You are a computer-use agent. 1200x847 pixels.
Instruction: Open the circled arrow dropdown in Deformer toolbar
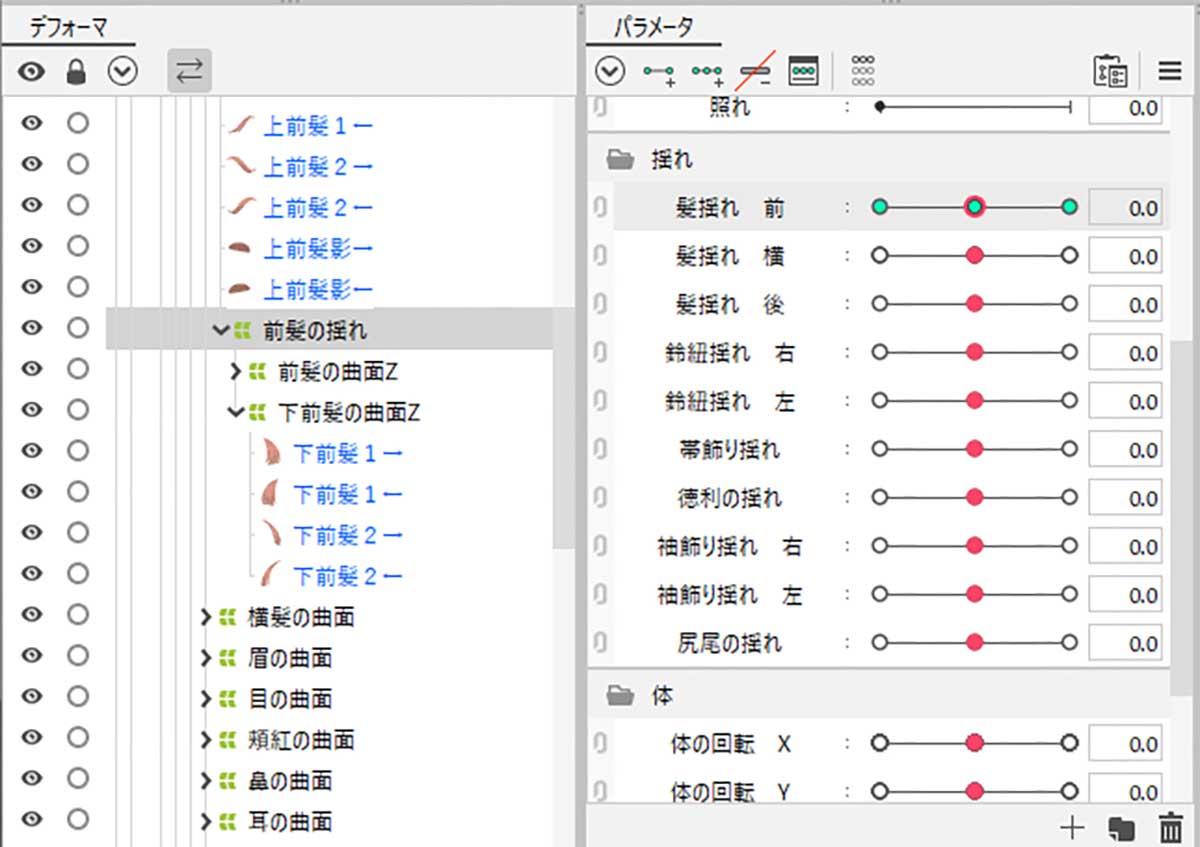click(122, 71)
